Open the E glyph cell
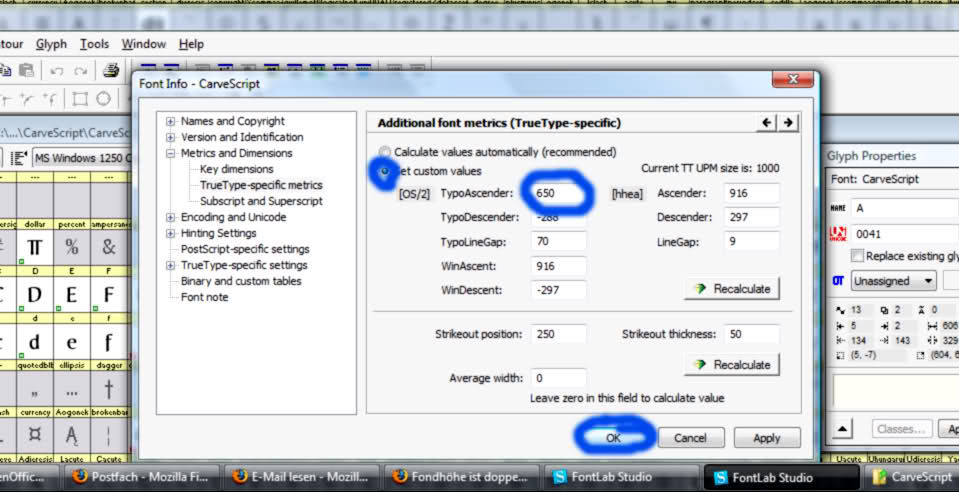959x492 pixels. [x=72, y=294]
